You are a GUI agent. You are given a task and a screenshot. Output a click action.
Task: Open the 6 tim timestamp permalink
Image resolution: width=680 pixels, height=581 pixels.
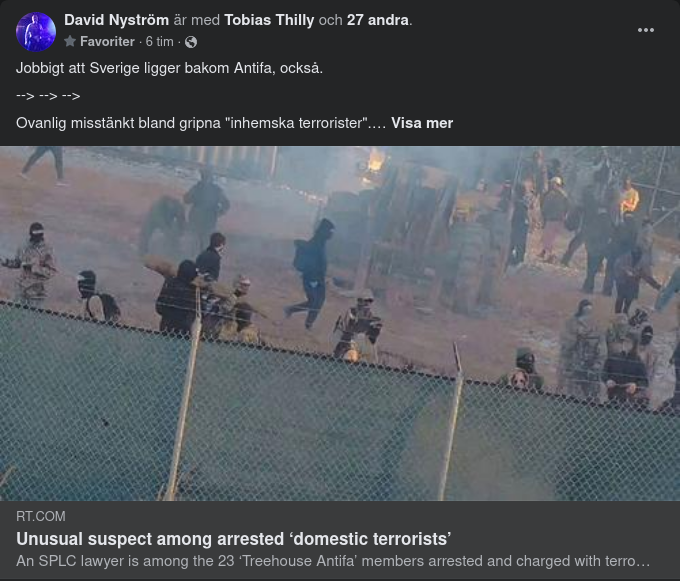[160, 42]
